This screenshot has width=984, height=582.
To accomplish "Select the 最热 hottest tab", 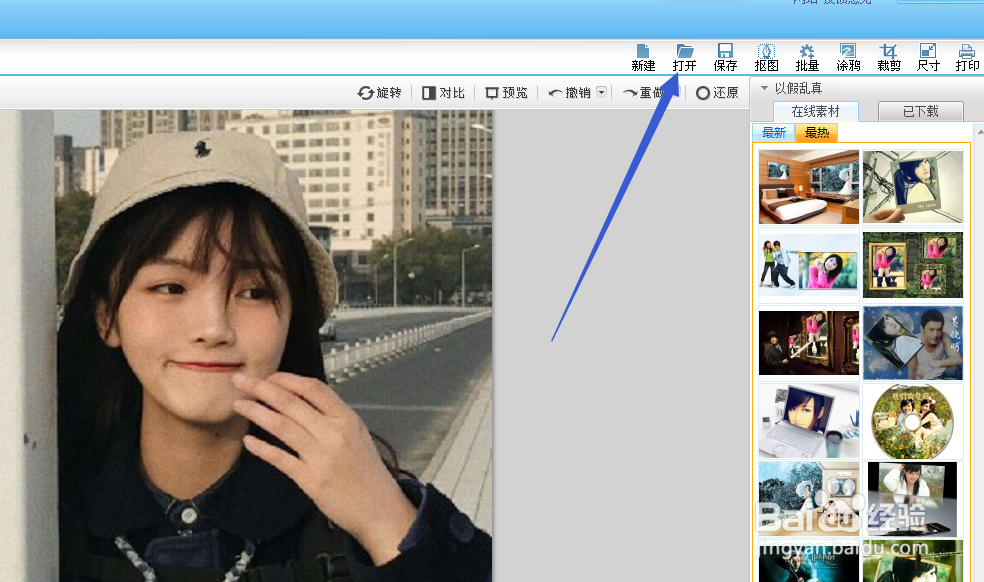I will 816,132.
